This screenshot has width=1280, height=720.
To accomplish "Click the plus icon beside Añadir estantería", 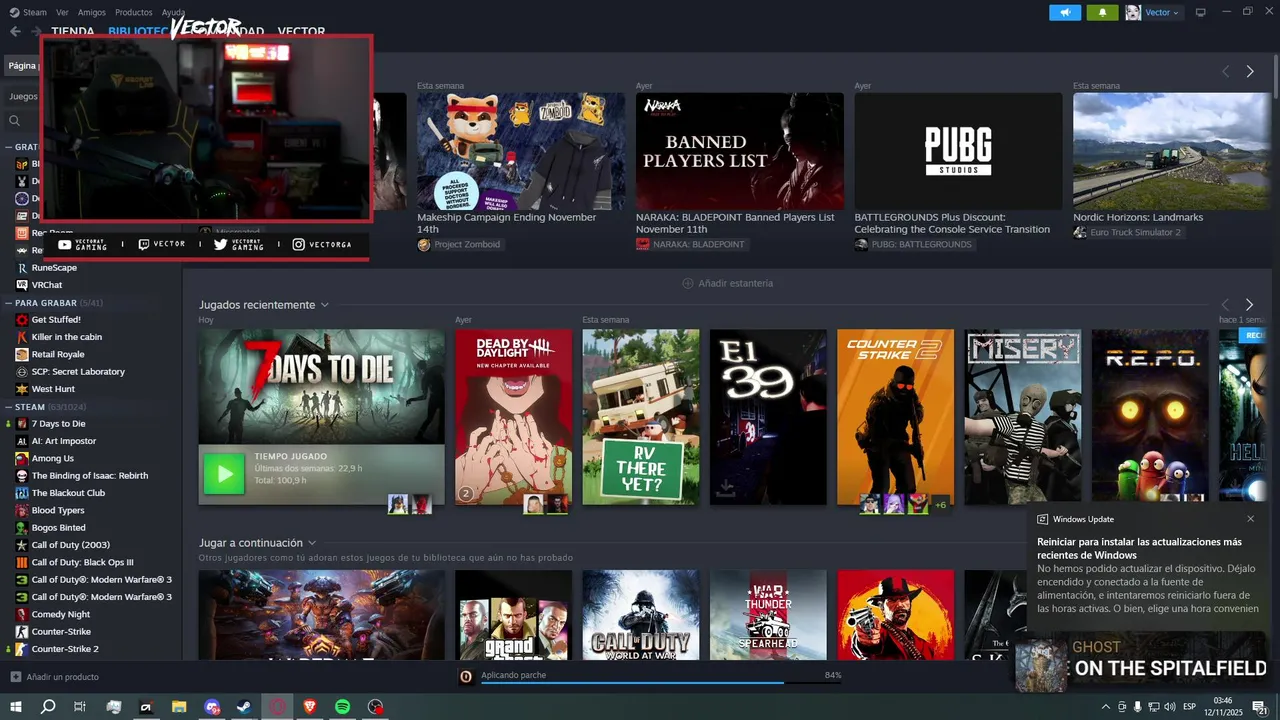I will coord(687,283).
